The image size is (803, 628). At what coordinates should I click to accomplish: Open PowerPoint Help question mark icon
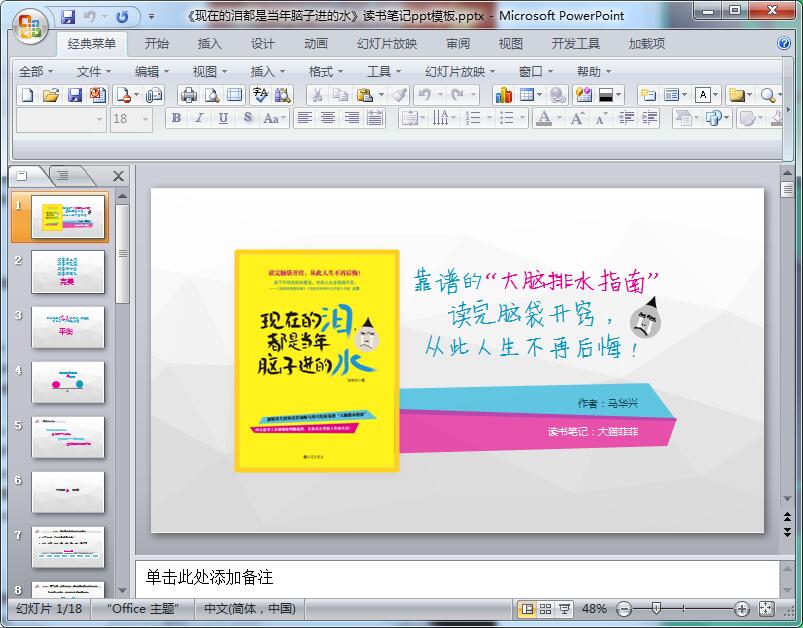point(784,43)
